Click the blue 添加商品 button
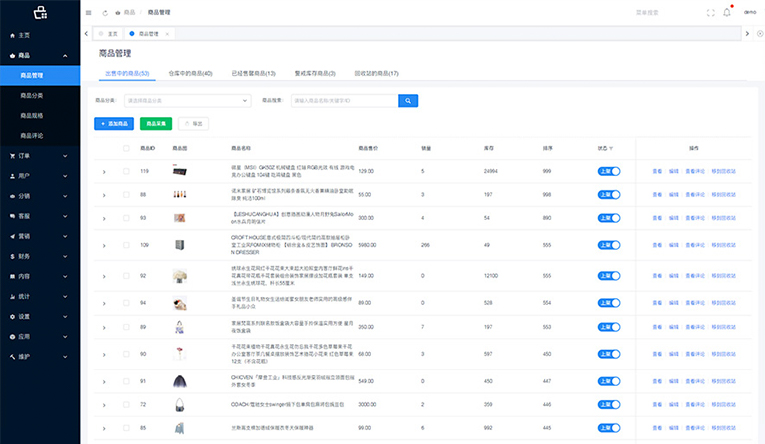 tap(114, 123)
